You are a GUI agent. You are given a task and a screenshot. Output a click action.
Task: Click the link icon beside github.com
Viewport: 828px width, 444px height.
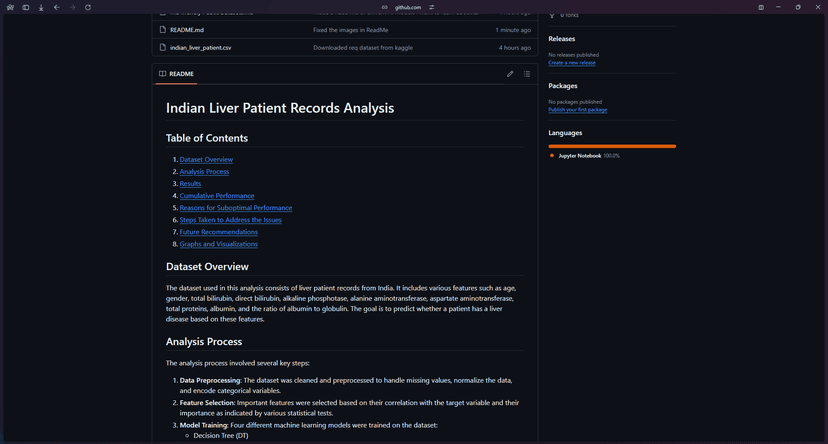pos(385,7)
